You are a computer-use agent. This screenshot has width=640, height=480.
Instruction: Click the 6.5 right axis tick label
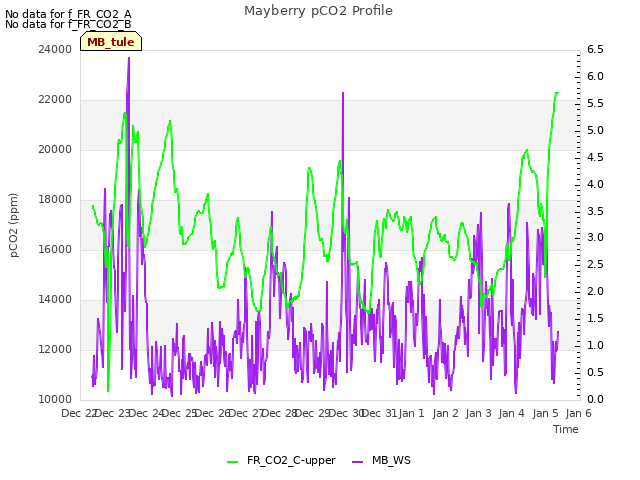(595, 49)
